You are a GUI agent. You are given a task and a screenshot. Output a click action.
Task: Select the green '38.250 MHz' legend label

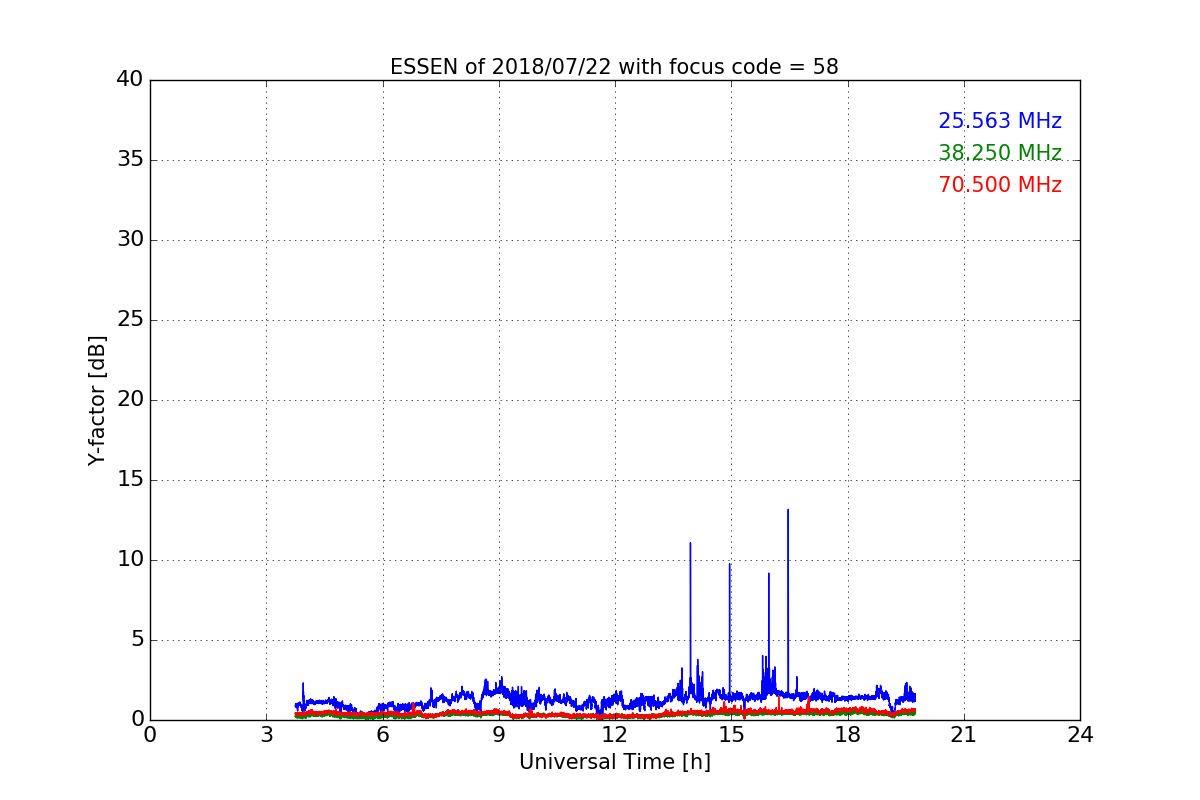click(1000, 153)
